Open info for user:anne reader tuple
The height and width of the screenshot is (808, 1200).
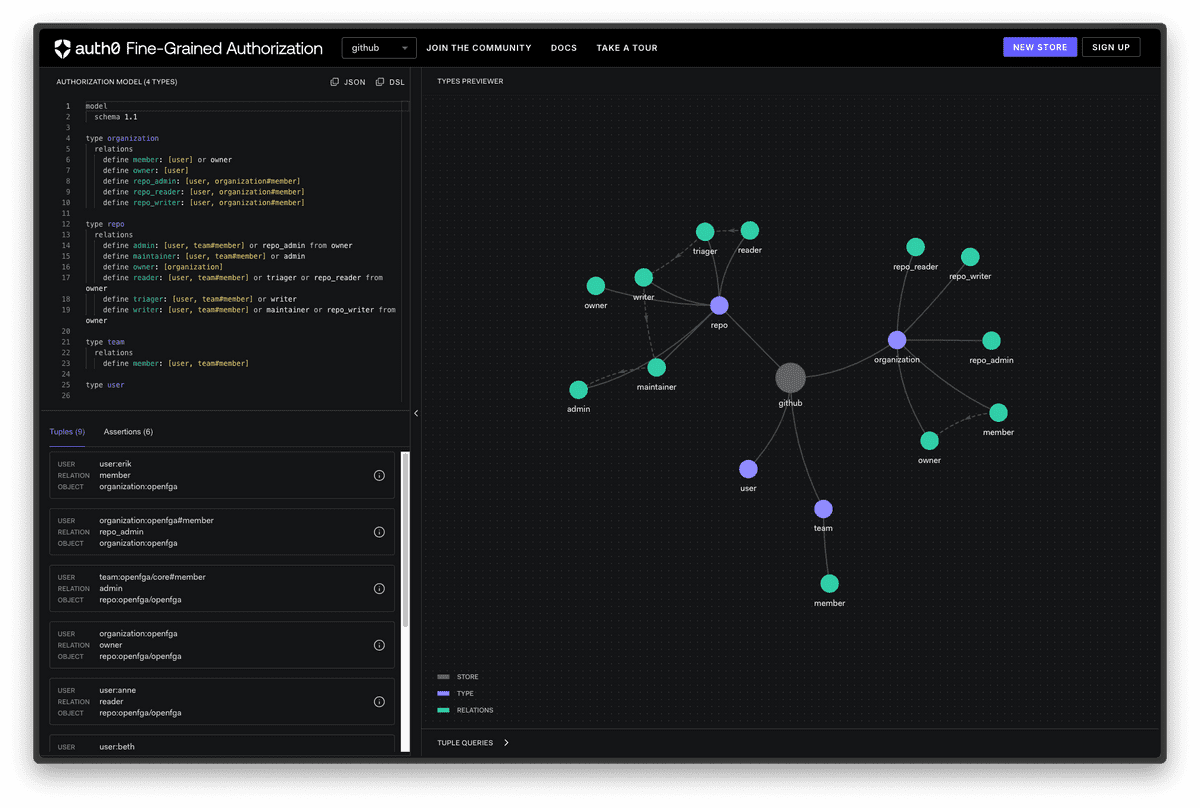point(379,702)
